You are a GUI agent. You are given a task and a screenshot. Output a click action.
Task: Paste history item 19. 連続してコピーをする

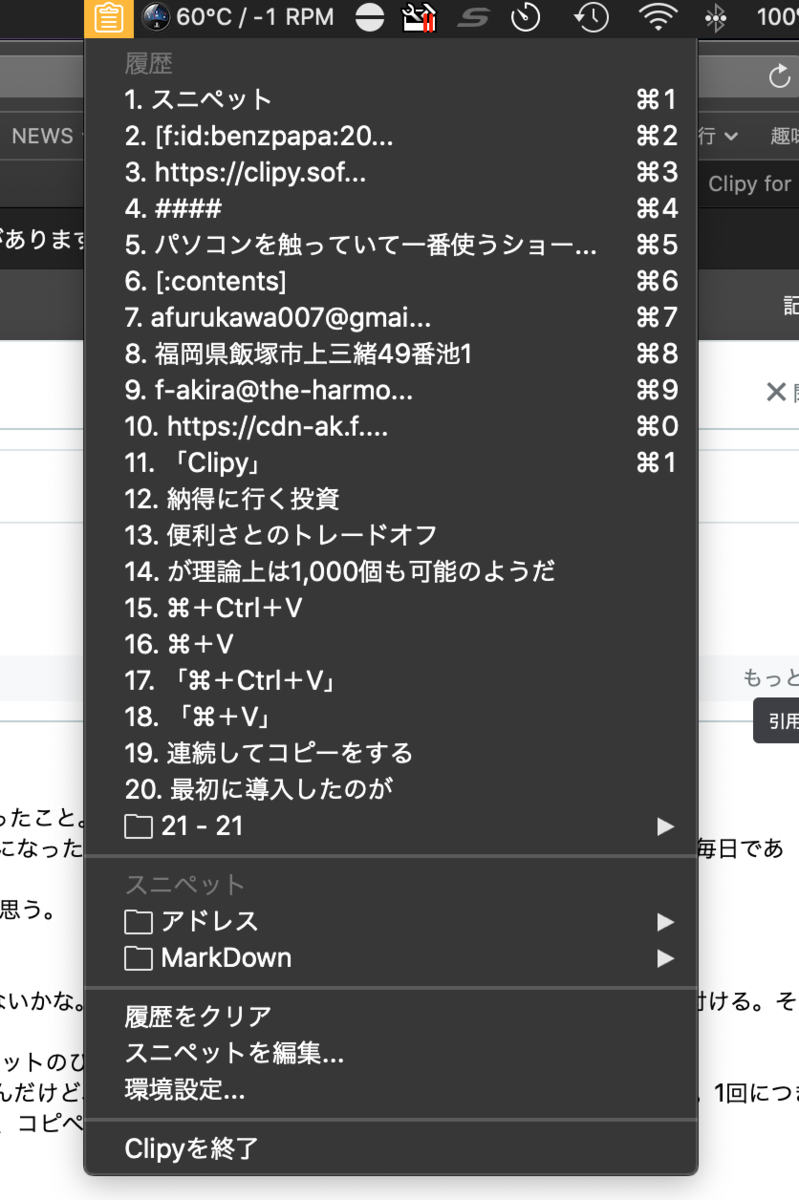point(391,753)
